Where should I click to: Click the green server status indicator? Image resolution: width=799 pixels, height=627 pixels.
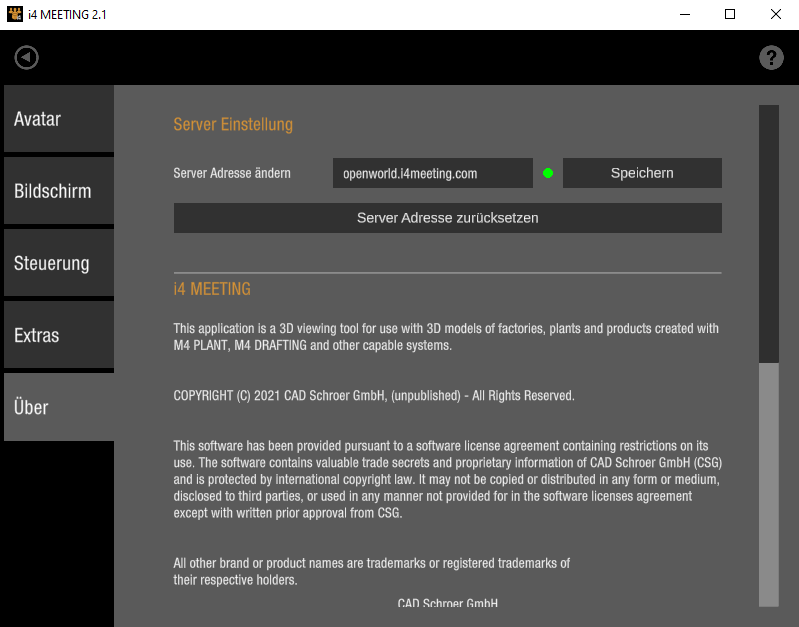[548, 173]
